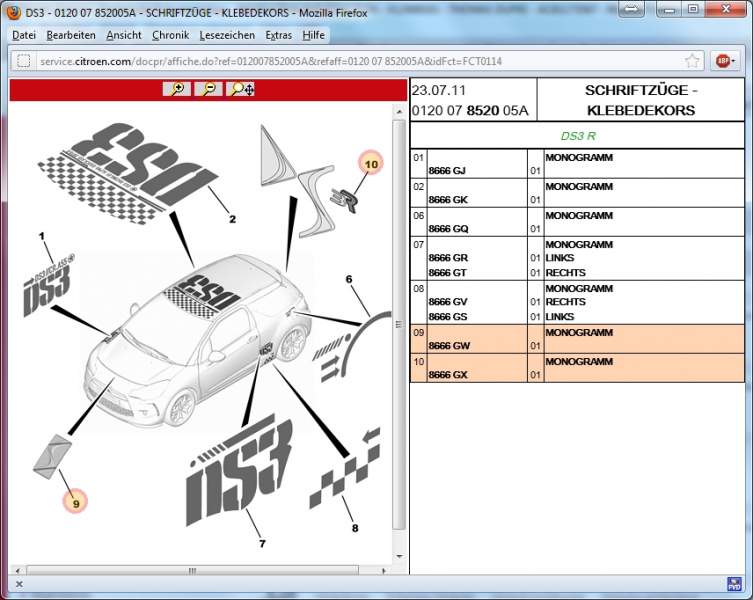Click the scroll right arrow of diagram

coord(383,571)
